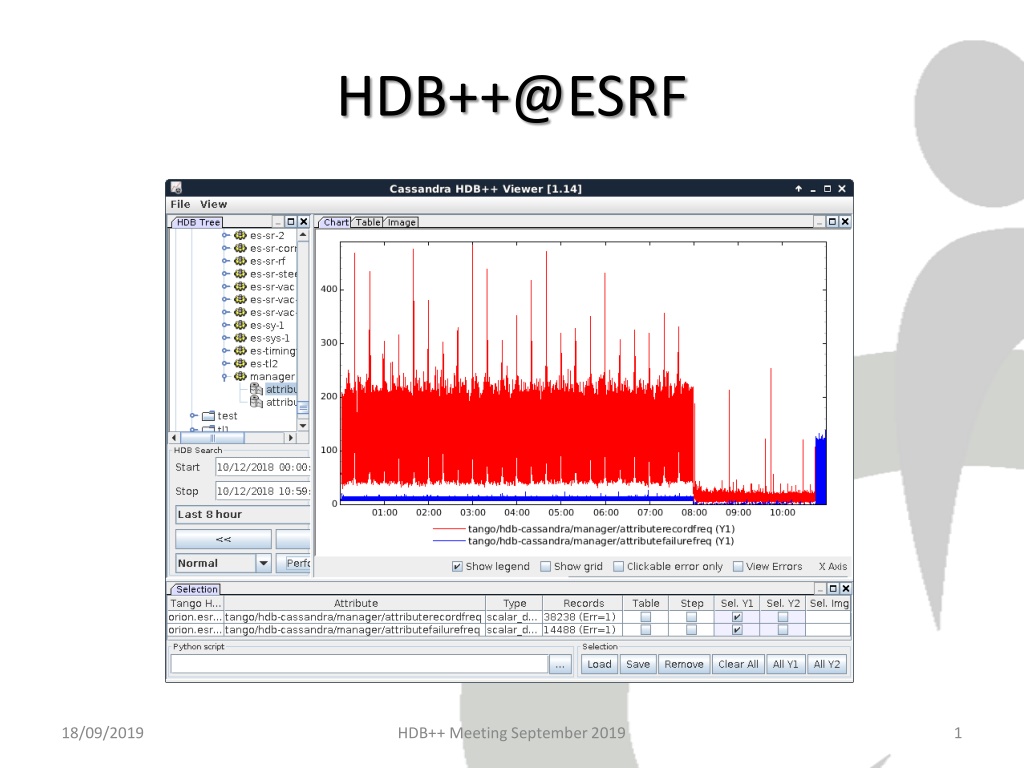1024x768 pixels.
Task: Open the View menu
Action: [214, 204]
